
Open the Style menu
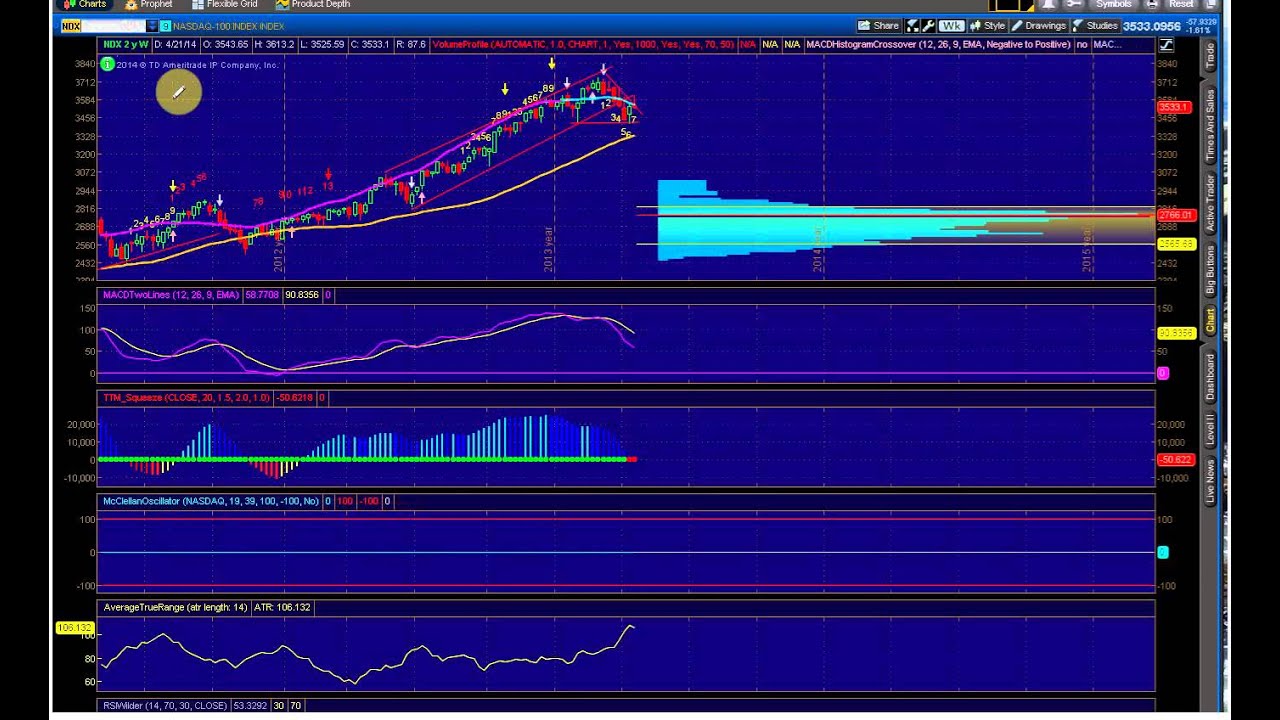[x=987, y=26]
